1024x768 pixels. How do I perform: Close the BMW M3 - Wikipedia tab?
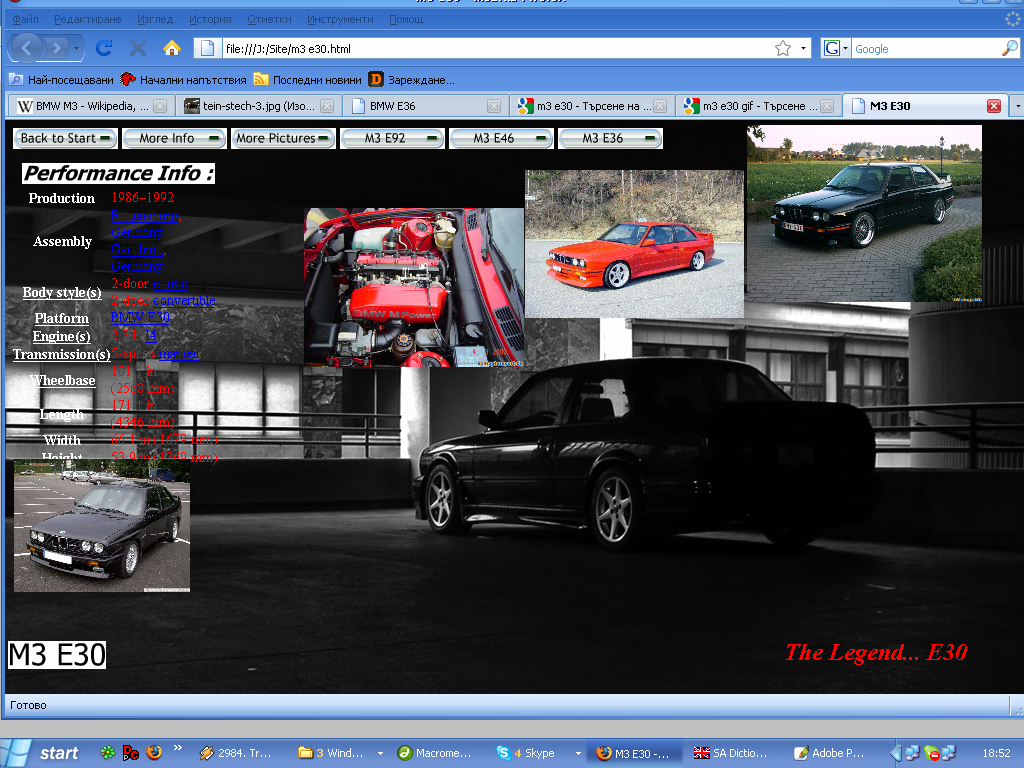160,106
